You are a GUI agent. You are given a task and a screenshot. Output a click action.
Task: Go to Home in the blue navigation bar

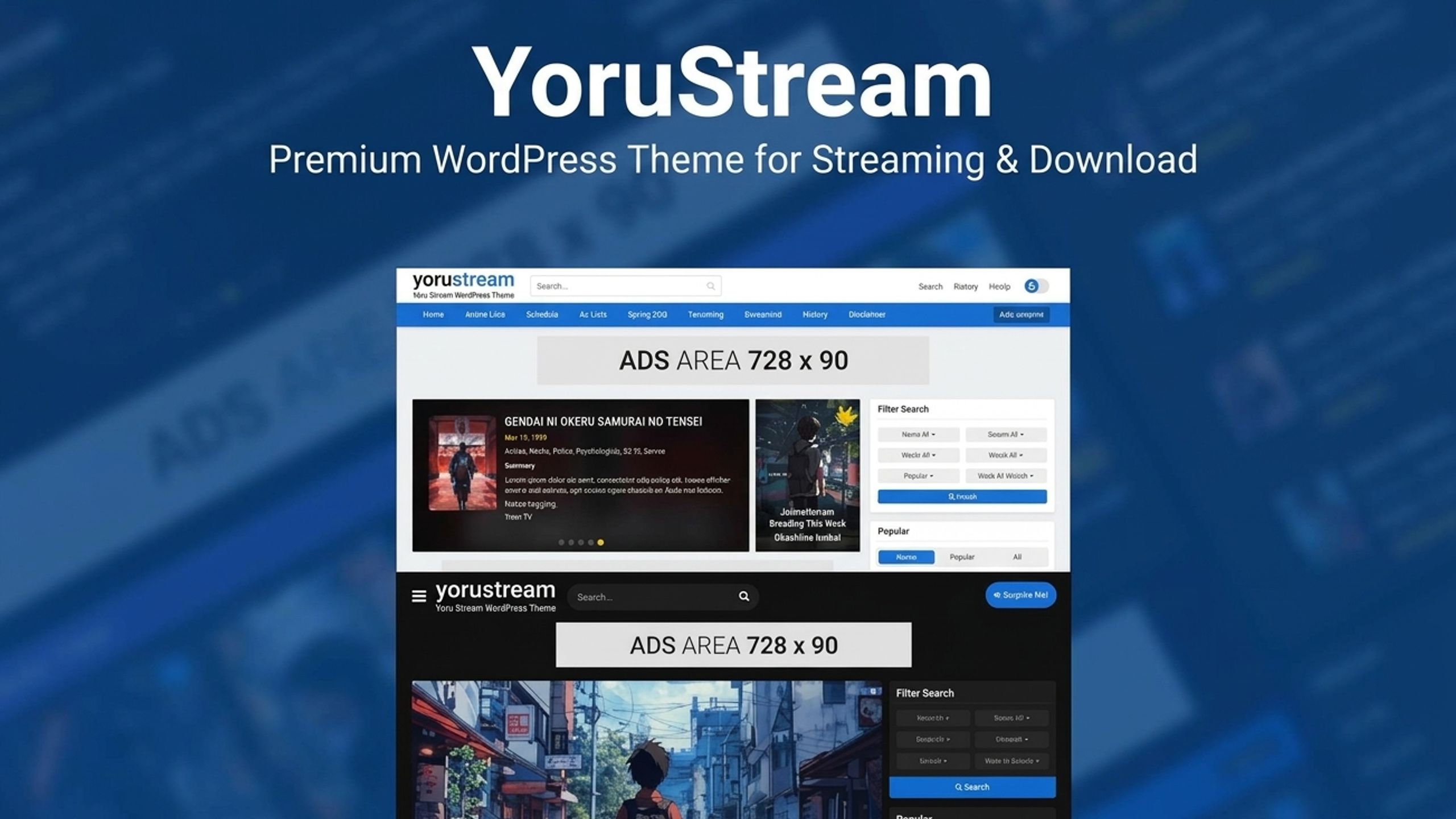pyautogui.click(x=433, y=315)
